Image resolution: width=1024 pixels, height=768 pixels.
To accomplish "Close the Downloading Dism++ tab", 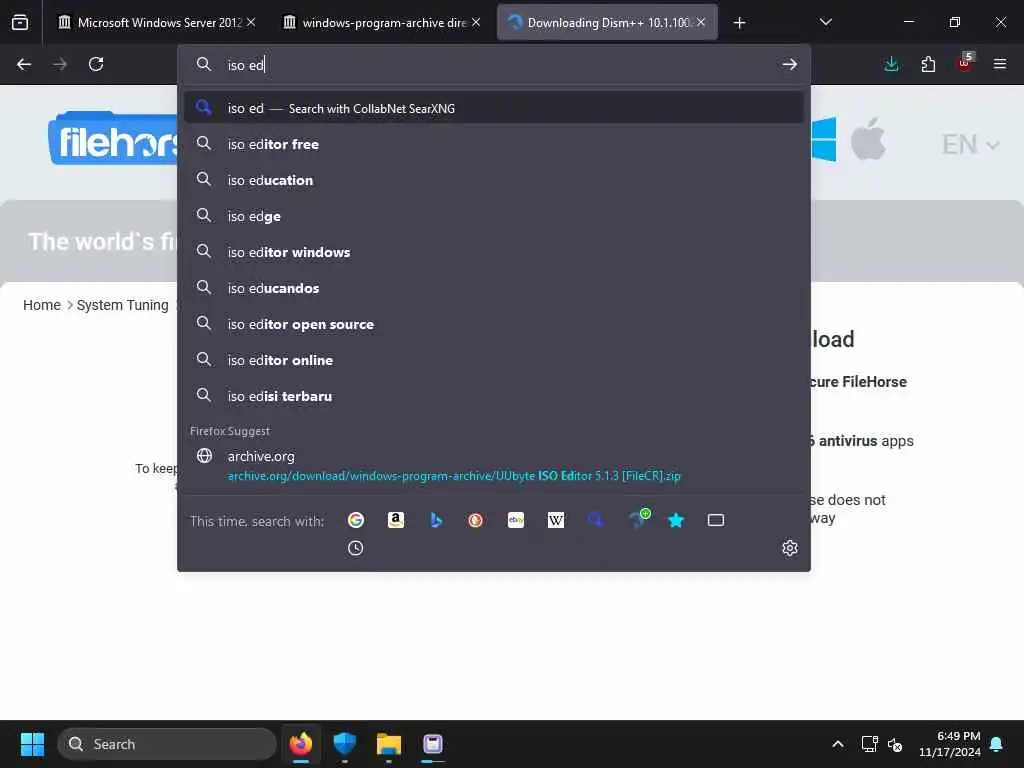I will (x=701, y=22).
